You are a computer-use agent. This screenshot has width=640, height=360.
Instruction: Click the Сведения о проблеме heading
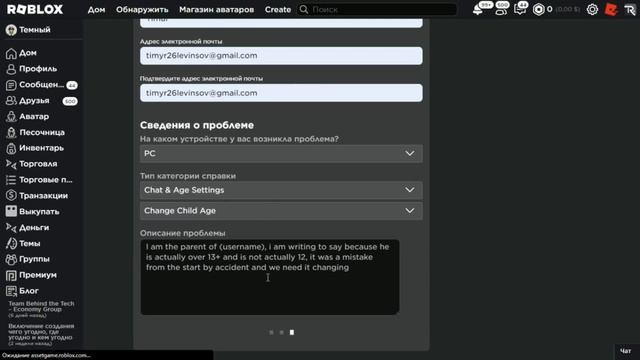[197, 125]
